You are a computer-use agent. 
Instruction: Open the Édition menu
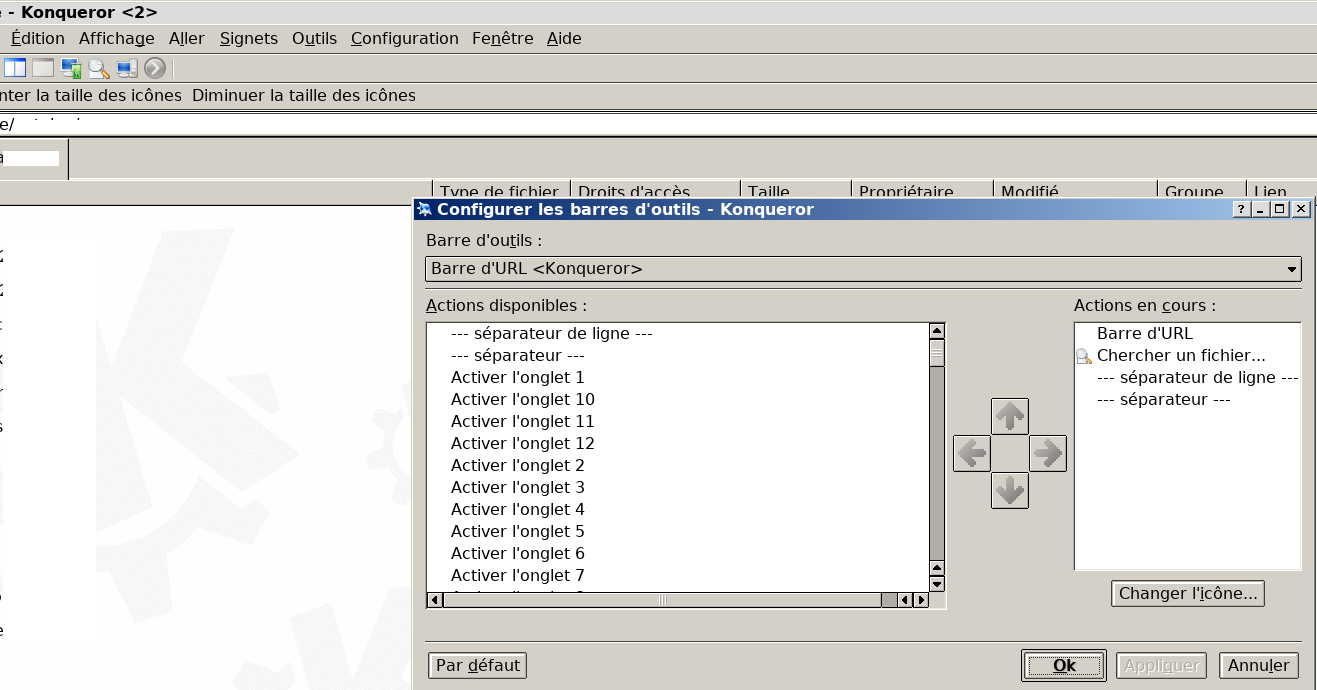tap(38, 38)
